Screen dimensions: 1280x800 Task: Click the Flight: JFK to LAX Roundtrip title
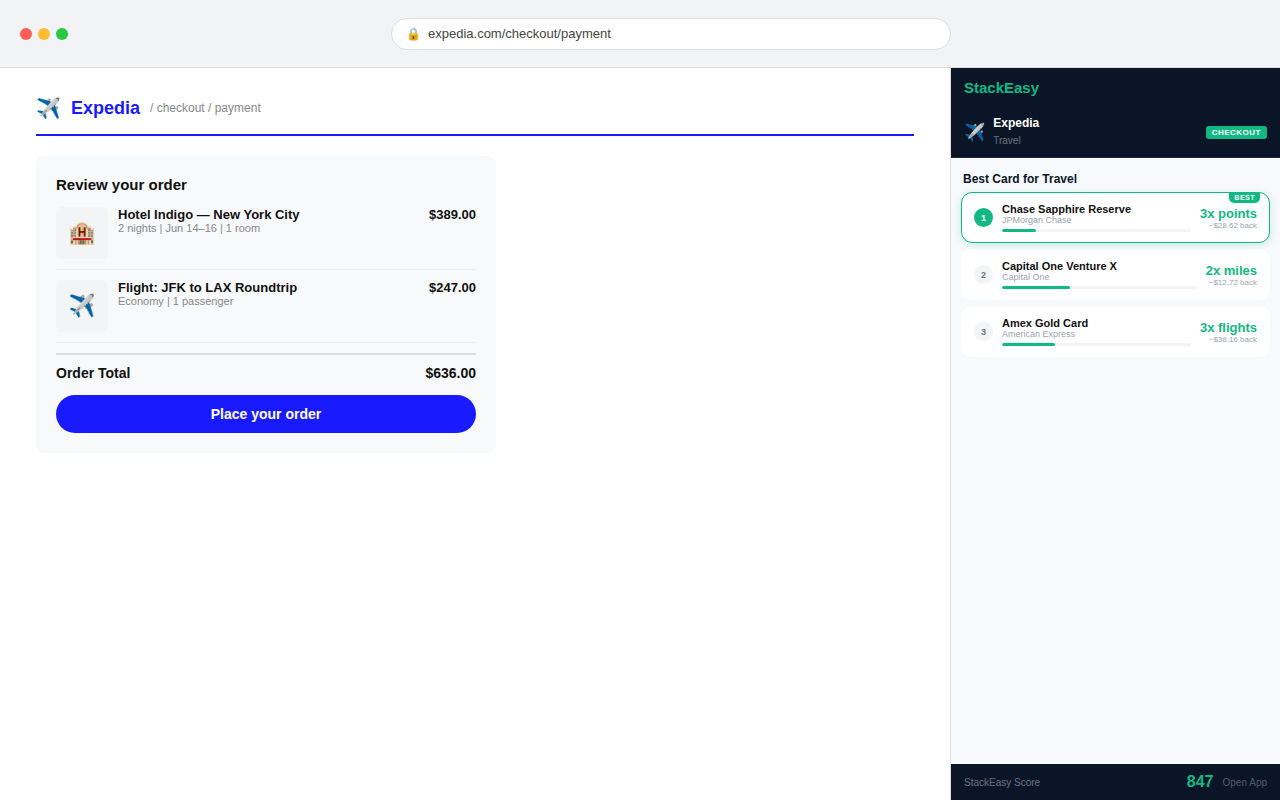207,287
